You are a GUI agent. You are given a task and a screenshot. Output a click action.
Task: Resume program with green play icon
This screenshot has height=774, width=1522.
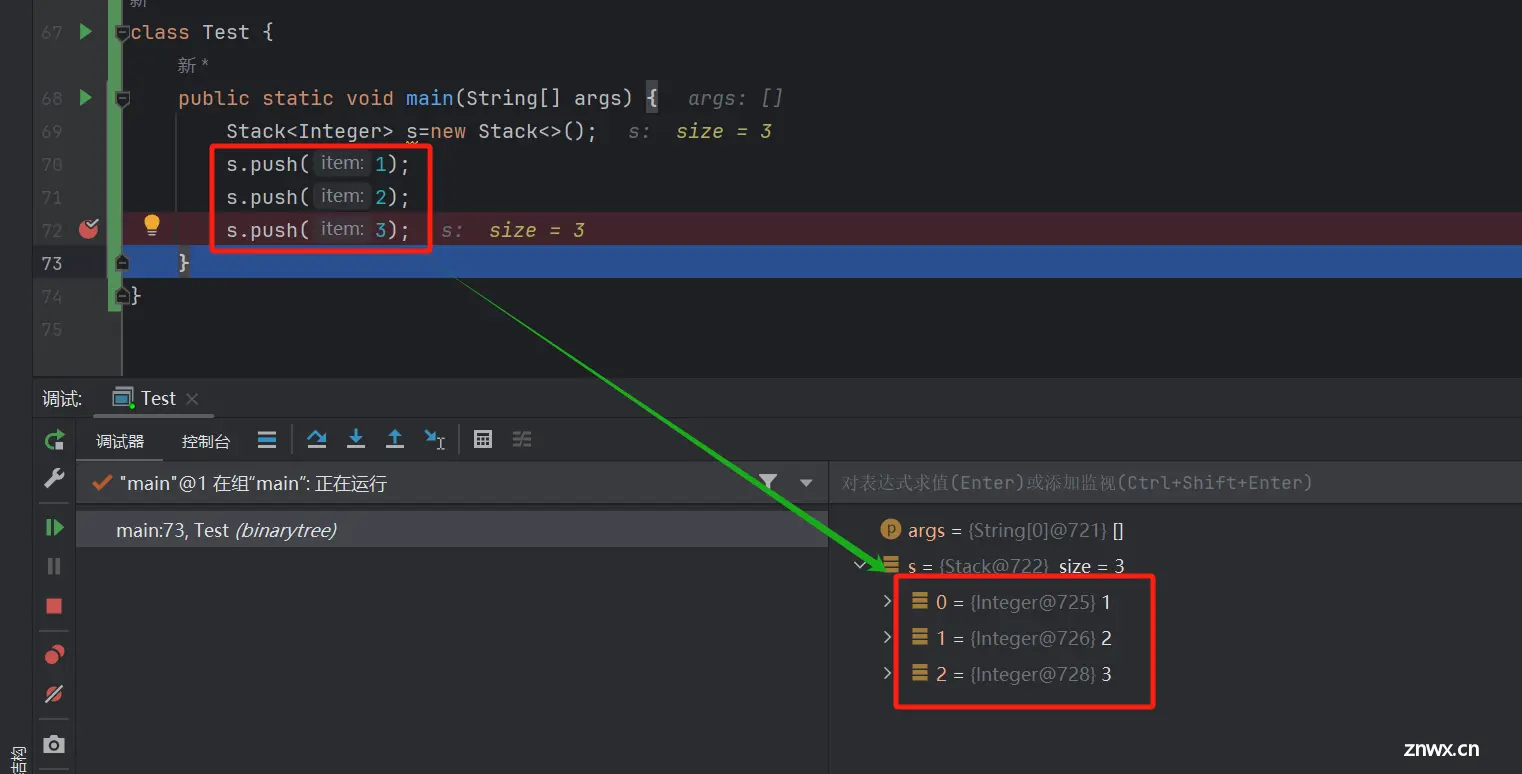[54, 527]
